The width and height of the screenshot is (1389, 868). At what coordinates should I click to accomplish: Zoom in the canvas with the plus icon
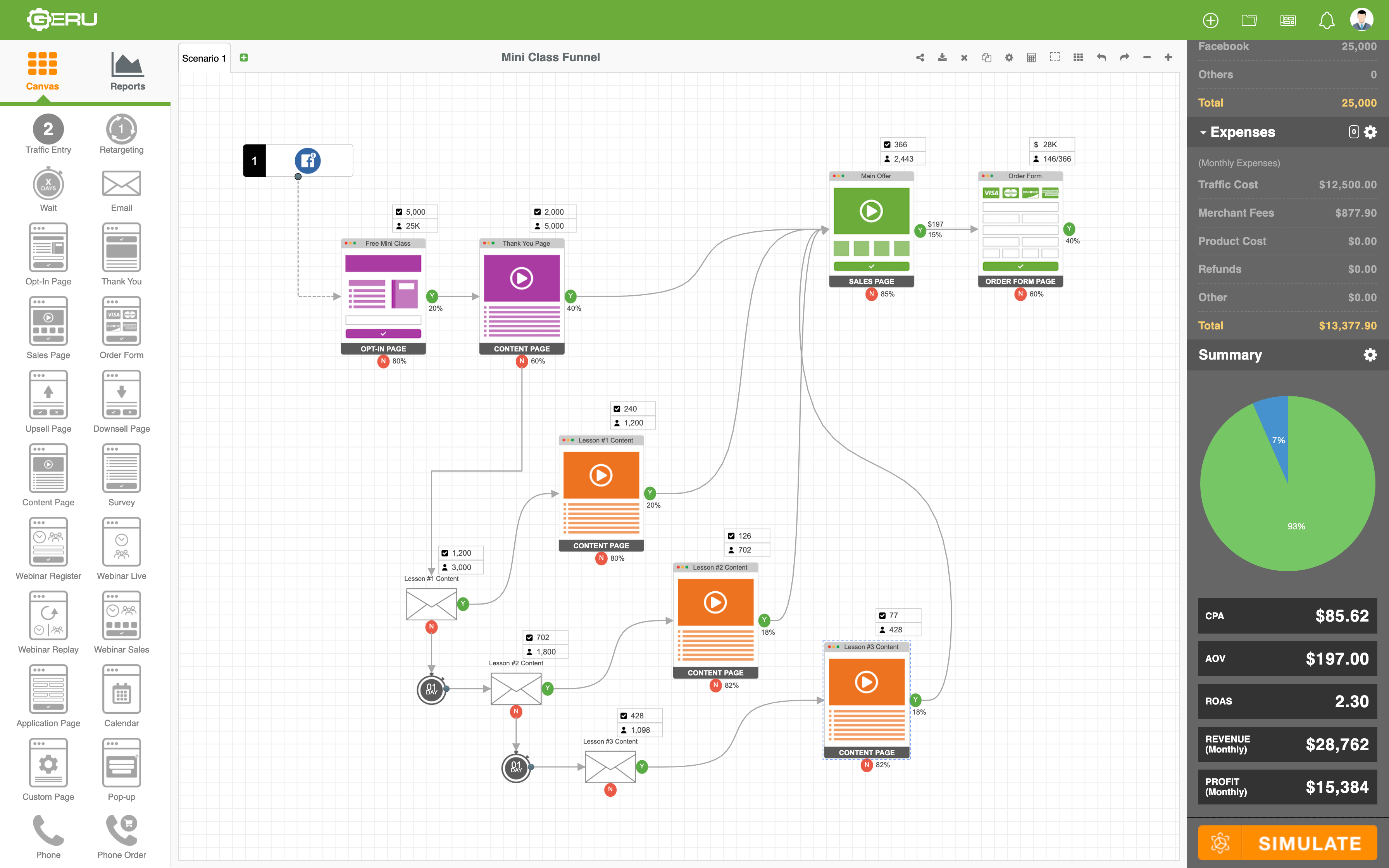(1168, 57)
